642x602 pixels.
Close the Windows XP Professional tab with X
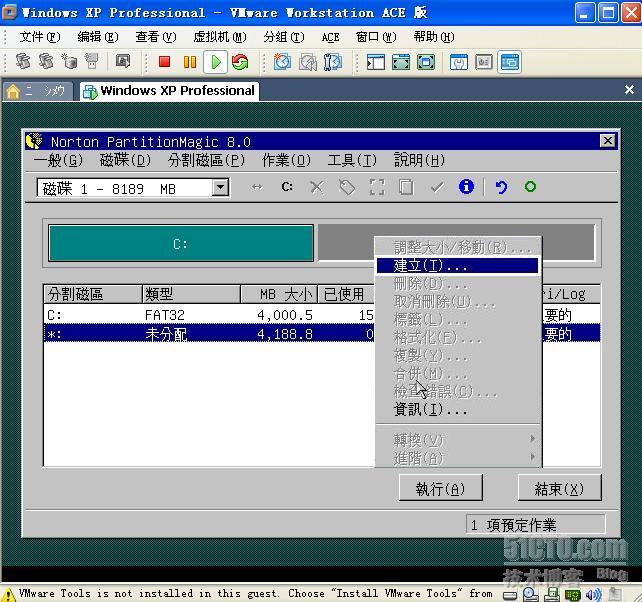(x=629, y=90)
